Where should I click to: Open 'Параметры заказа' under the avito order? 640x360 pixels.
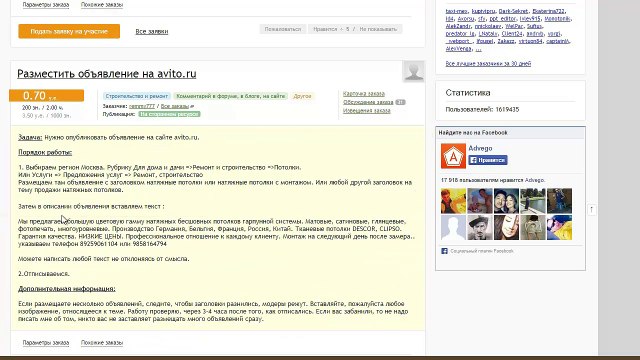tap(46, 343)
